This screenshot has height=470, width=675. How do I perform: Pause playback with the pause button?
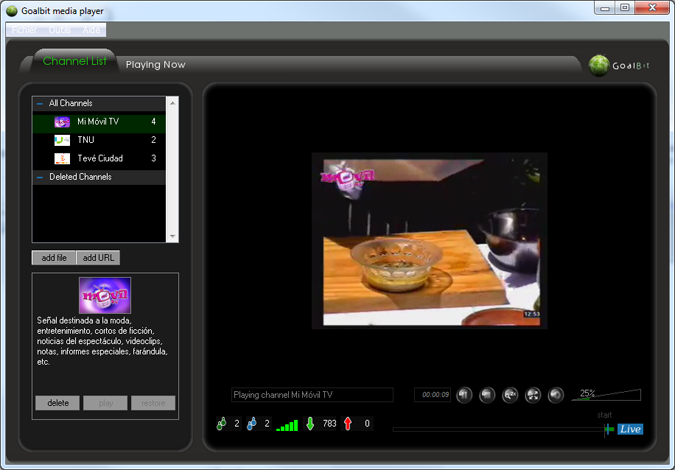[x=464, y=395]
